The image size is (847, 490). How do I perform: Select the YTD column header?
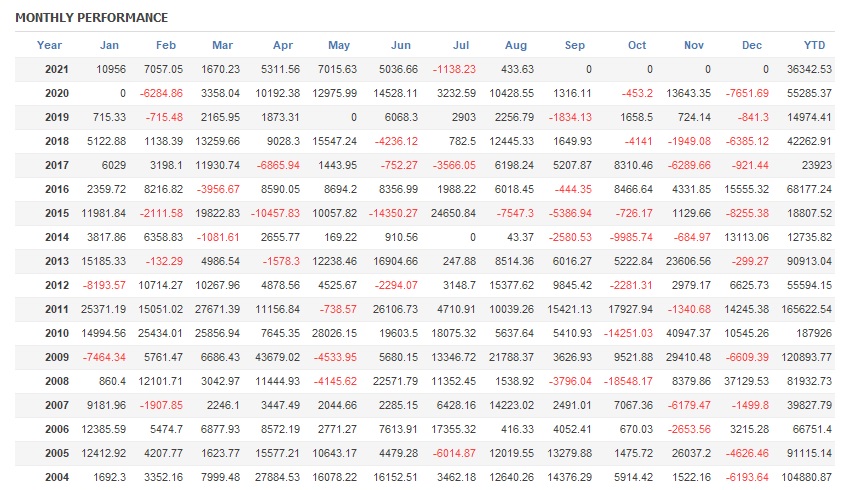[x=814, y=45]
